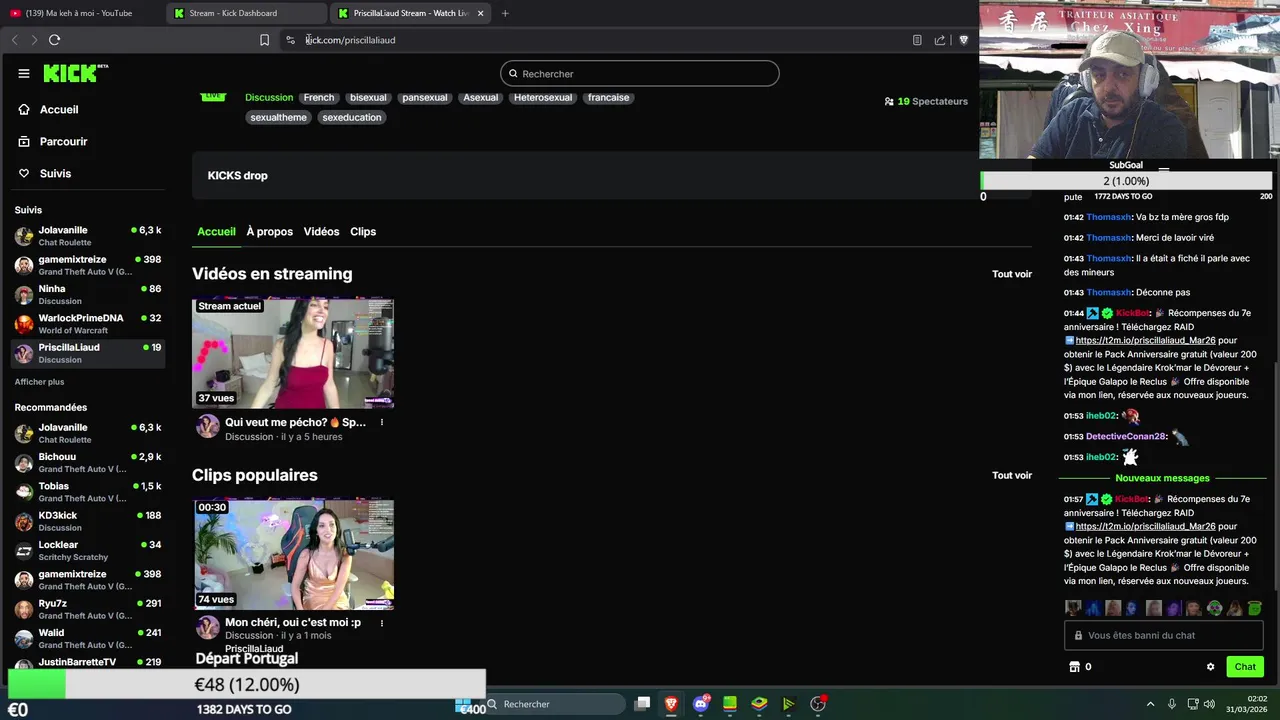
Task: Go to Accueil in the sidebar
Action: 59,109
